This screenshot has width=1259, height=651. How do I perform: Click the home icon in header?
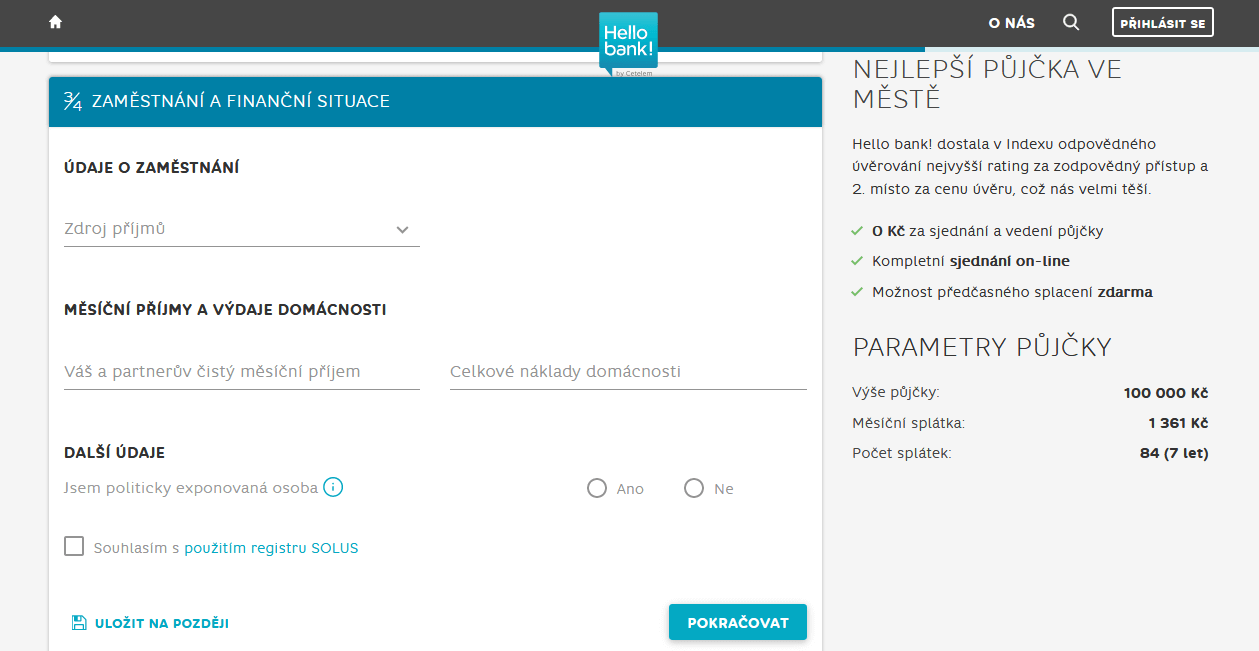55,22
